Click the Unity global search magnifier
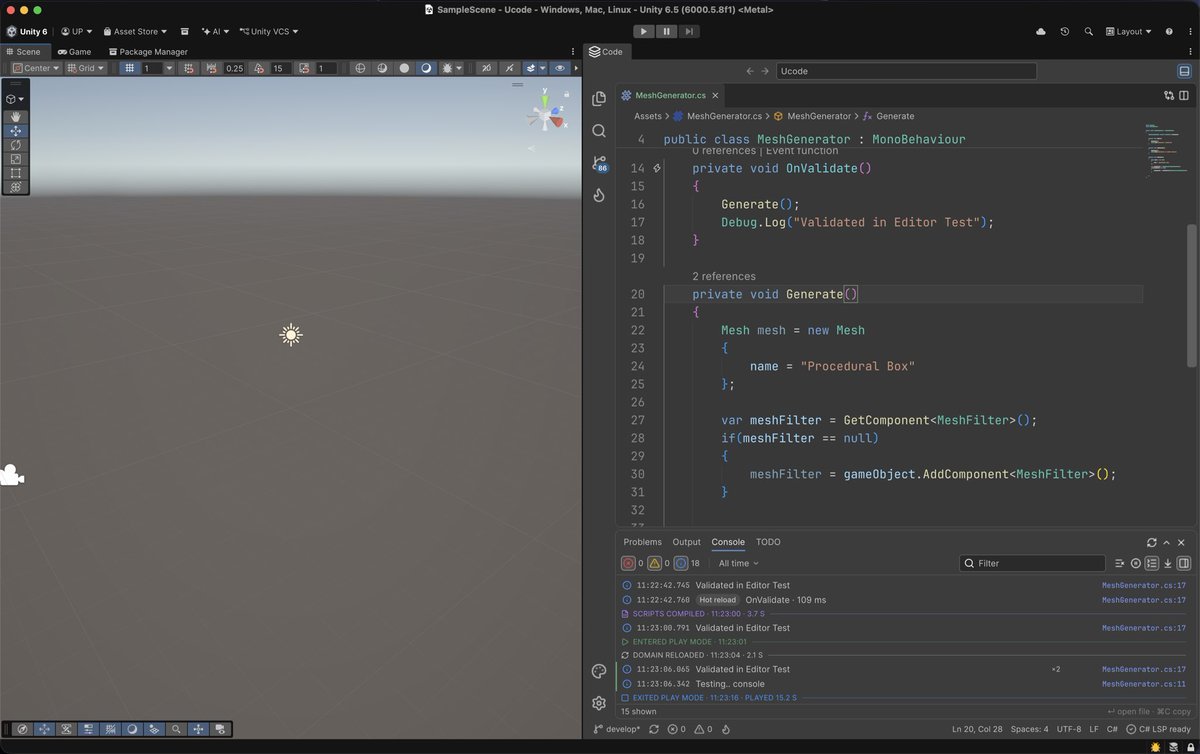1200x754 pixels. pos(1089,32)
